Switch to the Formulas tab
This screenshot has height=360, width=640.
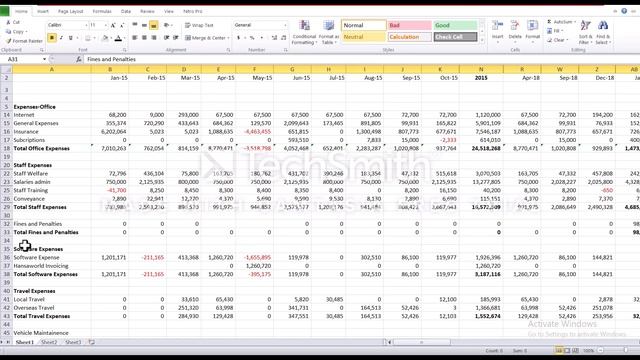(x=102, y=11)
